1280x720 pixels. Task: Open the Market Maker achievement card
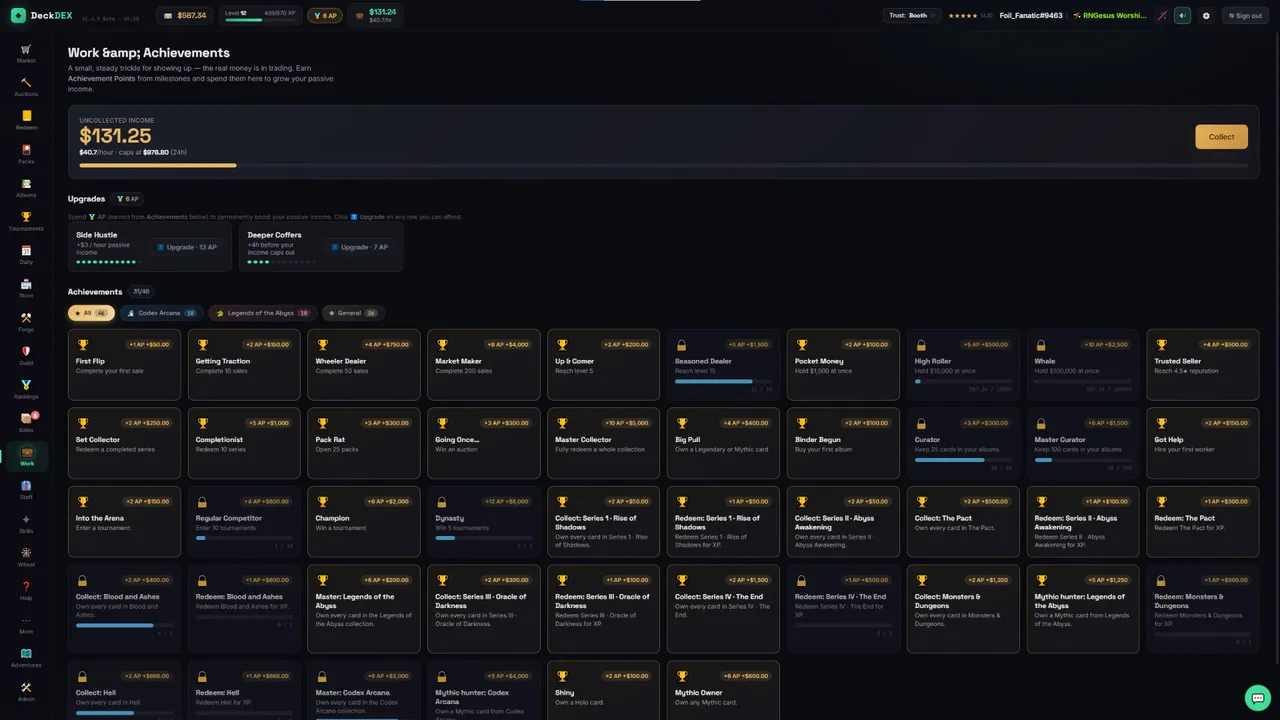484,364
